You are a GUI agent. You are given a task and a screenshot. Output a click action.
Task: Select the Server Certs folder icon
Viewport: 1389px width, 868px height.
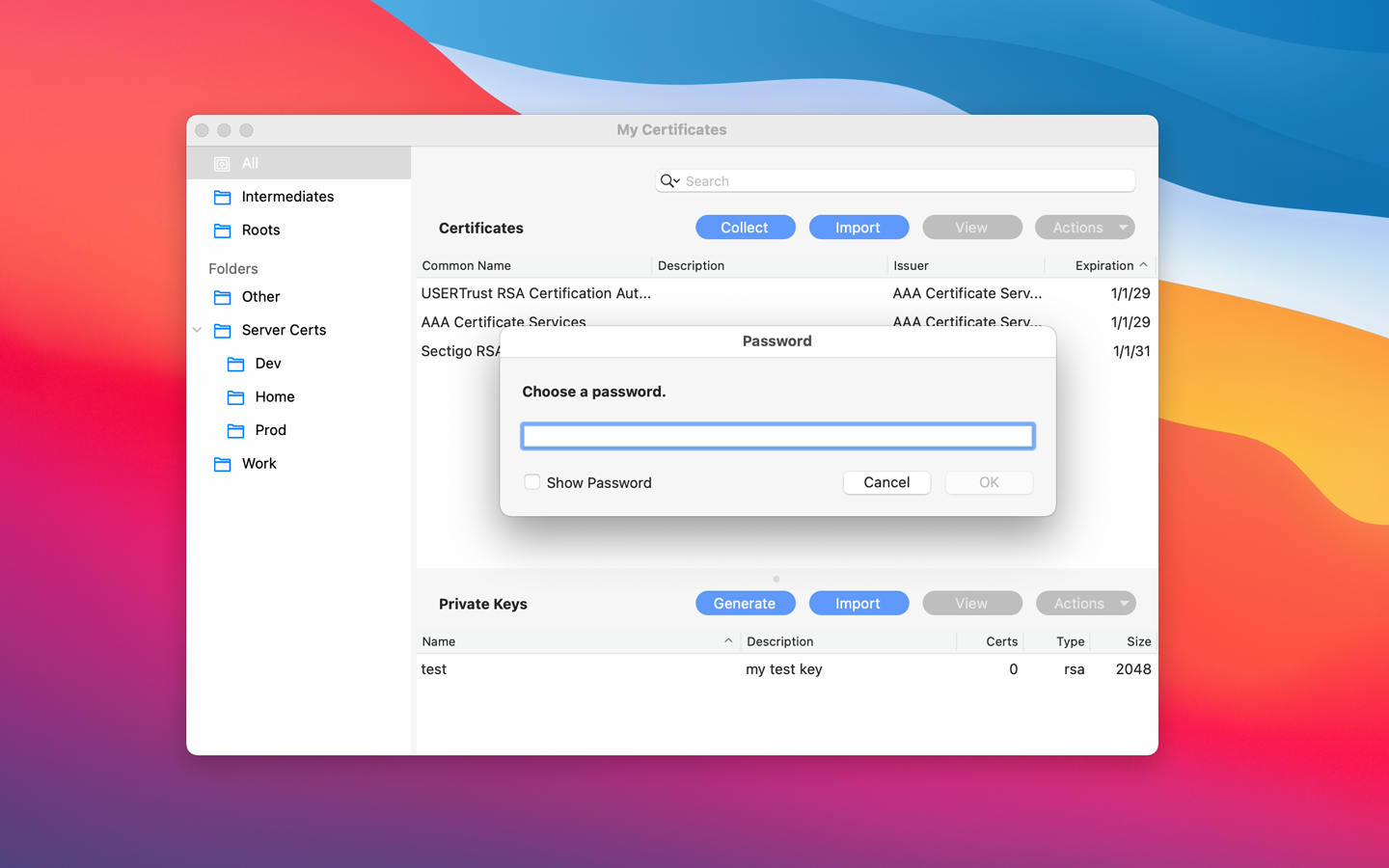point(224,330)
